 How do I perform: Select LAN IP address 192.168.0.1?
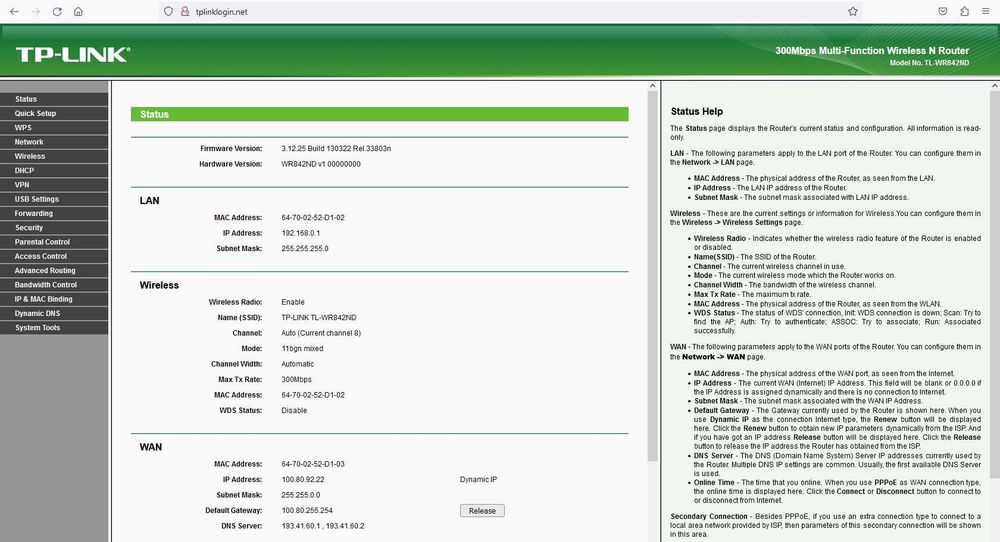point(300,233)
